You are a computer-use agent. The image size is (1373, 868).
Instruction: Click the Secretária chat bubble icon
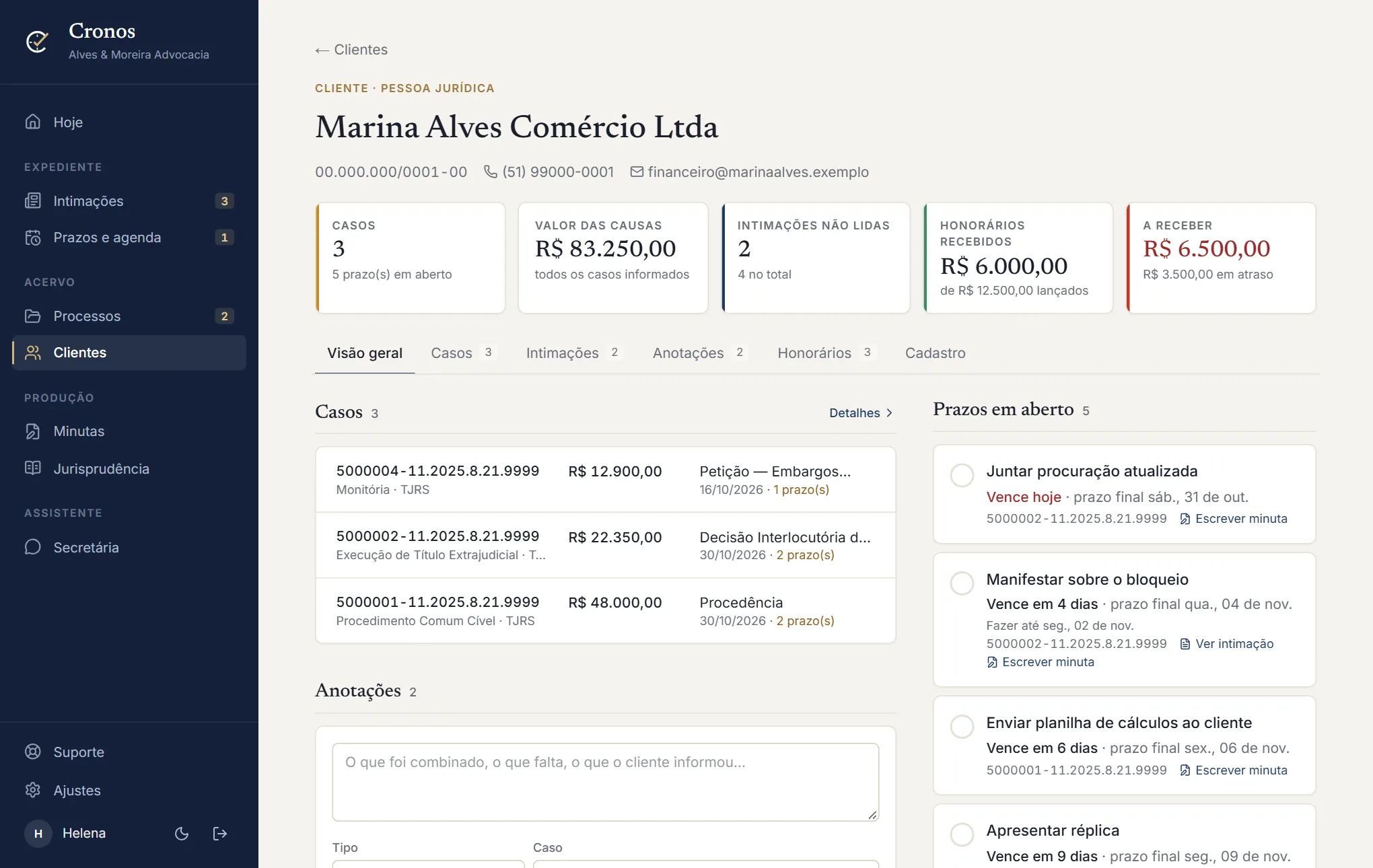click(x=33, y=547)
